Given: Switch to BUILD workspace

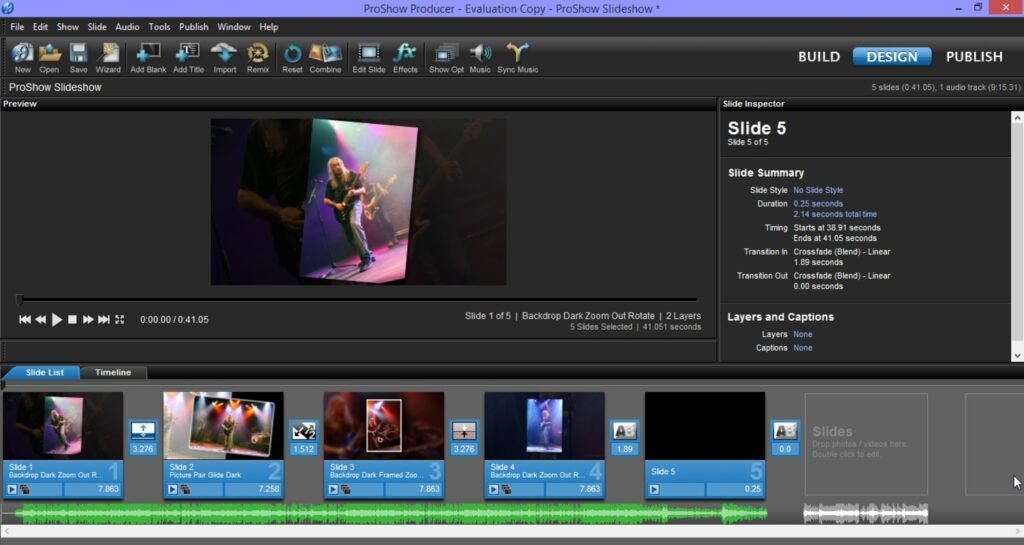Looking at the screenshot, I should tap(819, 57).
